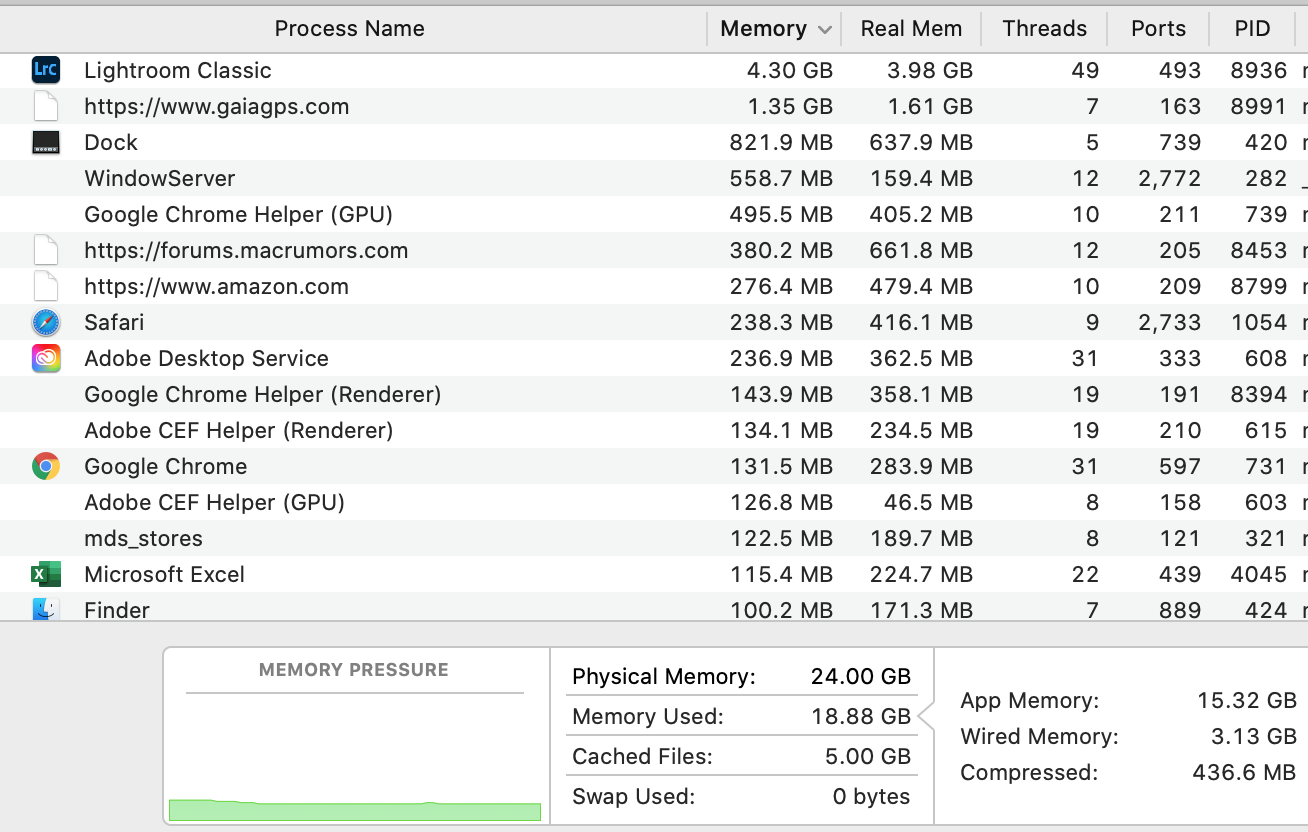The height and width of the screenshot is (832, 1308).
Task: Click the document icon beside www.amazon.com
Action: pyautogui.click(x=46, y=286)
